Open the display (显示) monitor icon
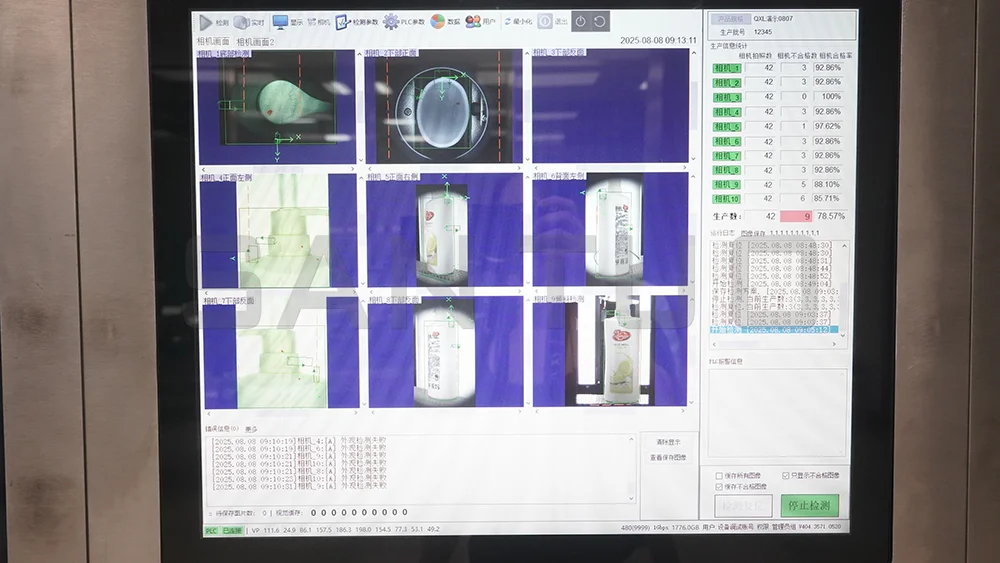The width and height of the screenshot is (1000, 563). 280,22
